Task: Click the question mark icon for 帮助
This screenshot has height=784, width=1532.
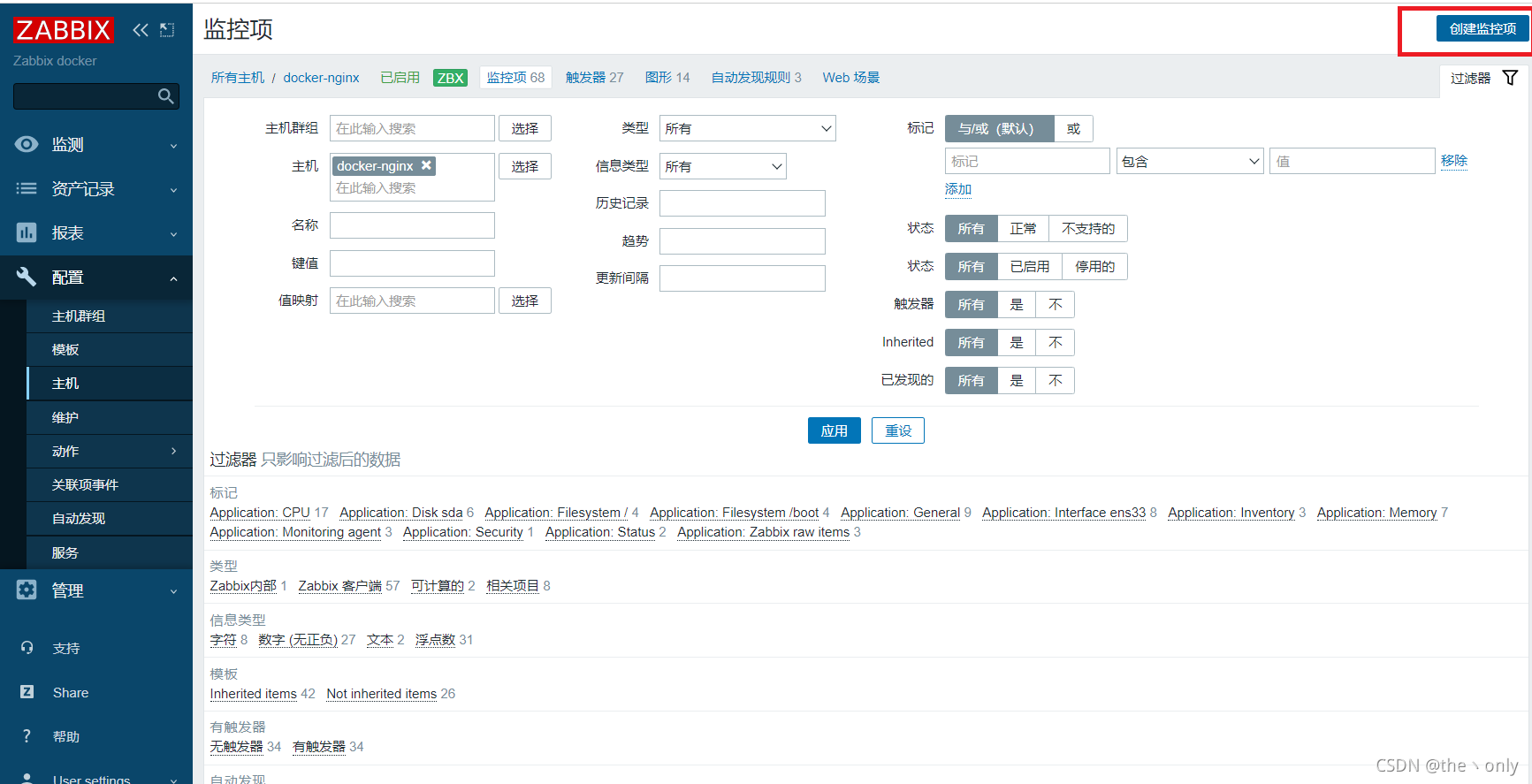Action: (27, 736)
